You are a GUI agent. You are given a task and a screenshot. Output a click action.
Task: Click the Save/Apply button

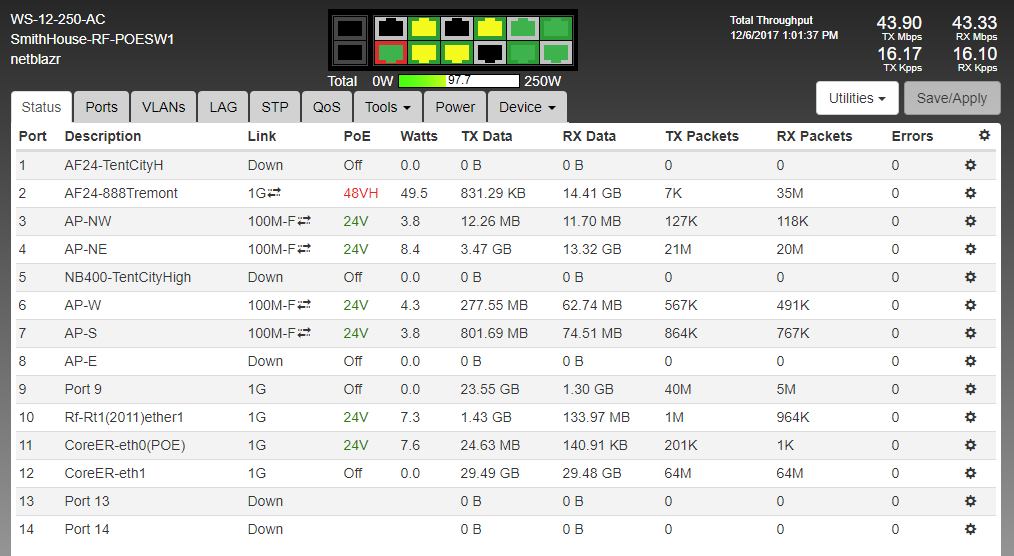click(x=951, y=98)
